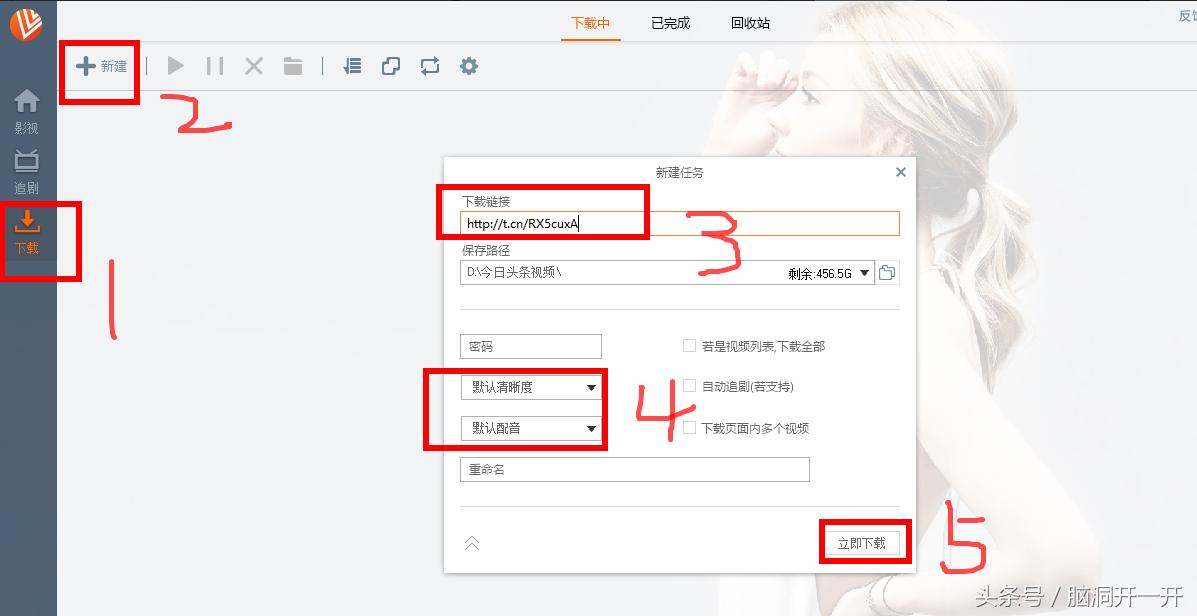
Task: Click the delete task X icon
Action: pos(253,66)
